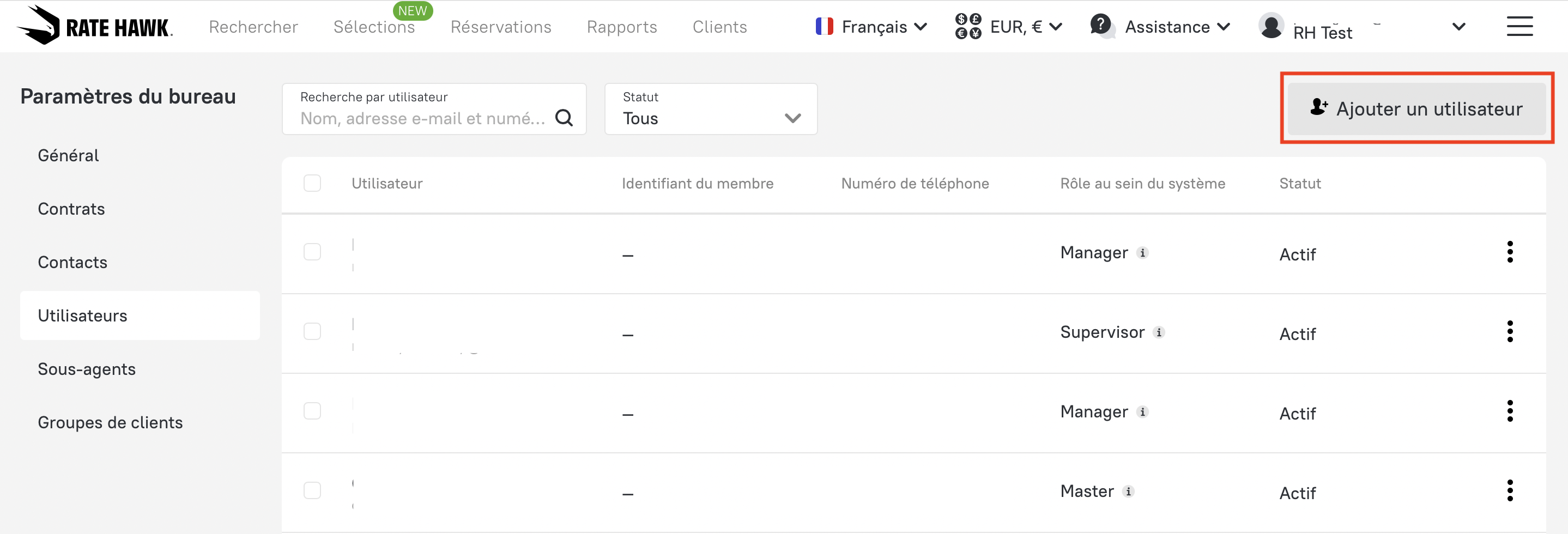Open the Français language dropdown
1568x534 pixels.
871,27
